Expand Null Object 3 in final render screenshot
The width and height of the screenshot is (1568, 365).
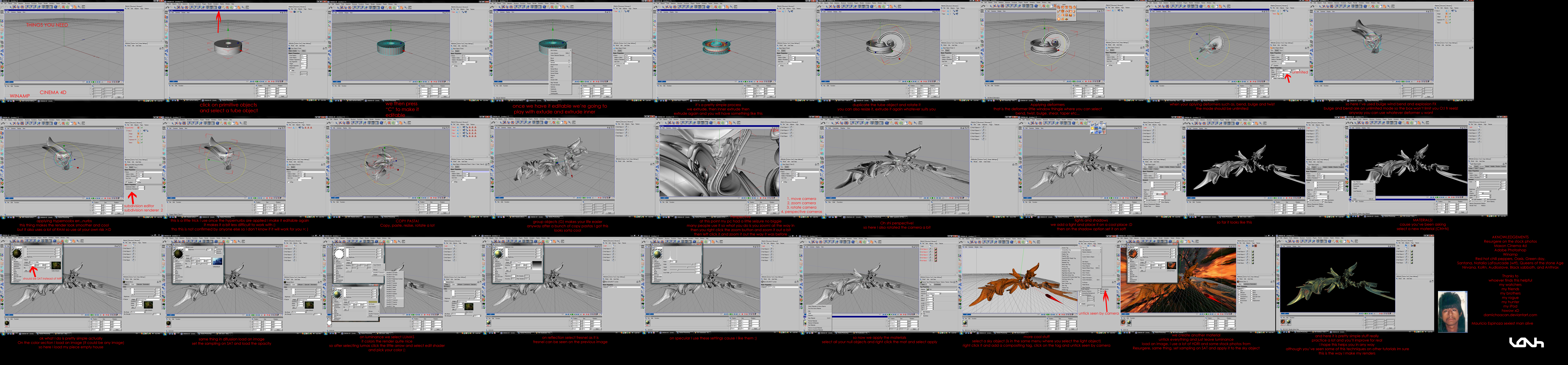[1396, 254]
